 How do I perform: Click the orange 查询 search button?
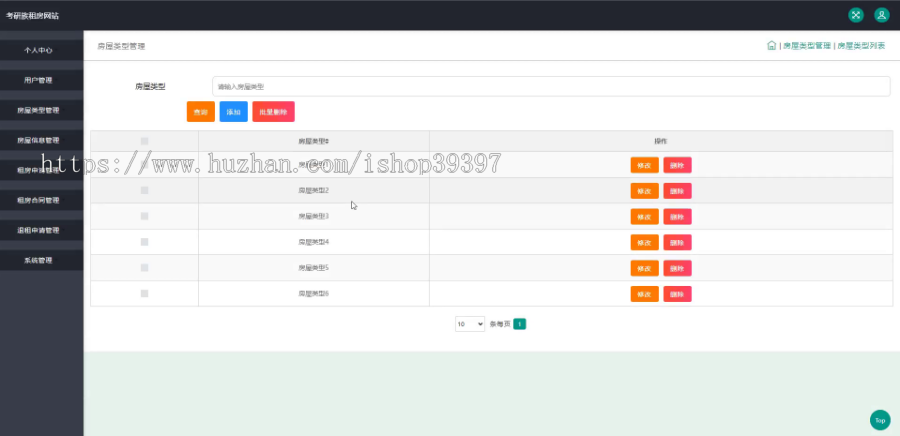click(x=200, y=112)
